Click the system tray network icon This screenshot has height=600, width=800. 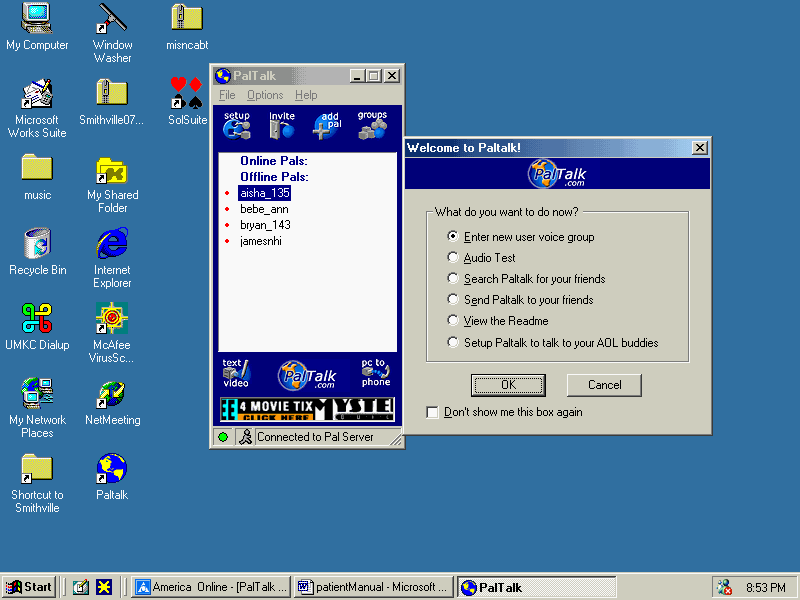pyautogui.click(x=724, y=587)
